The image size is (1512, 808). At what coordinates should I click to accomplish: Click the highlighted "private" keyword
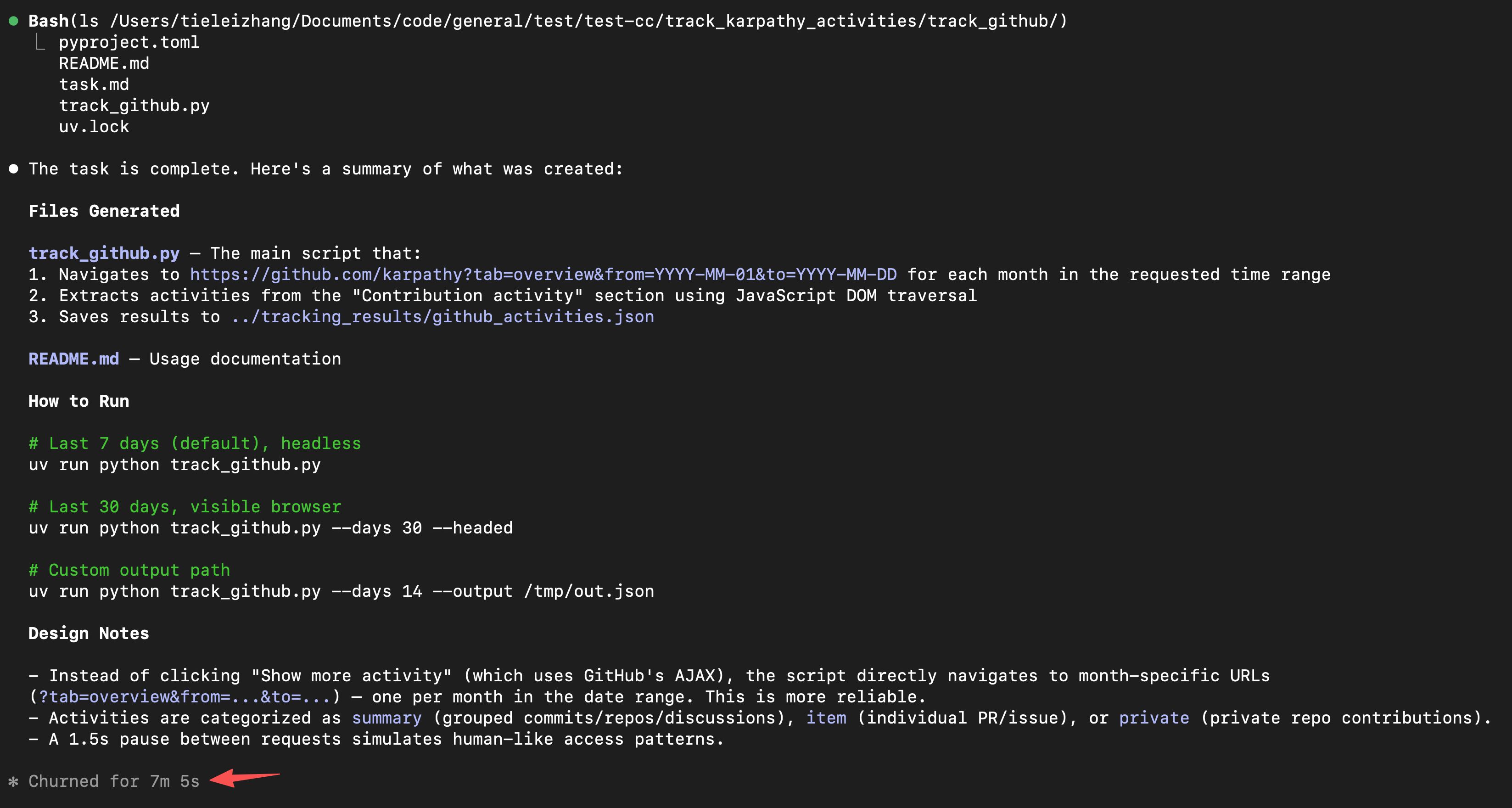1154,718
